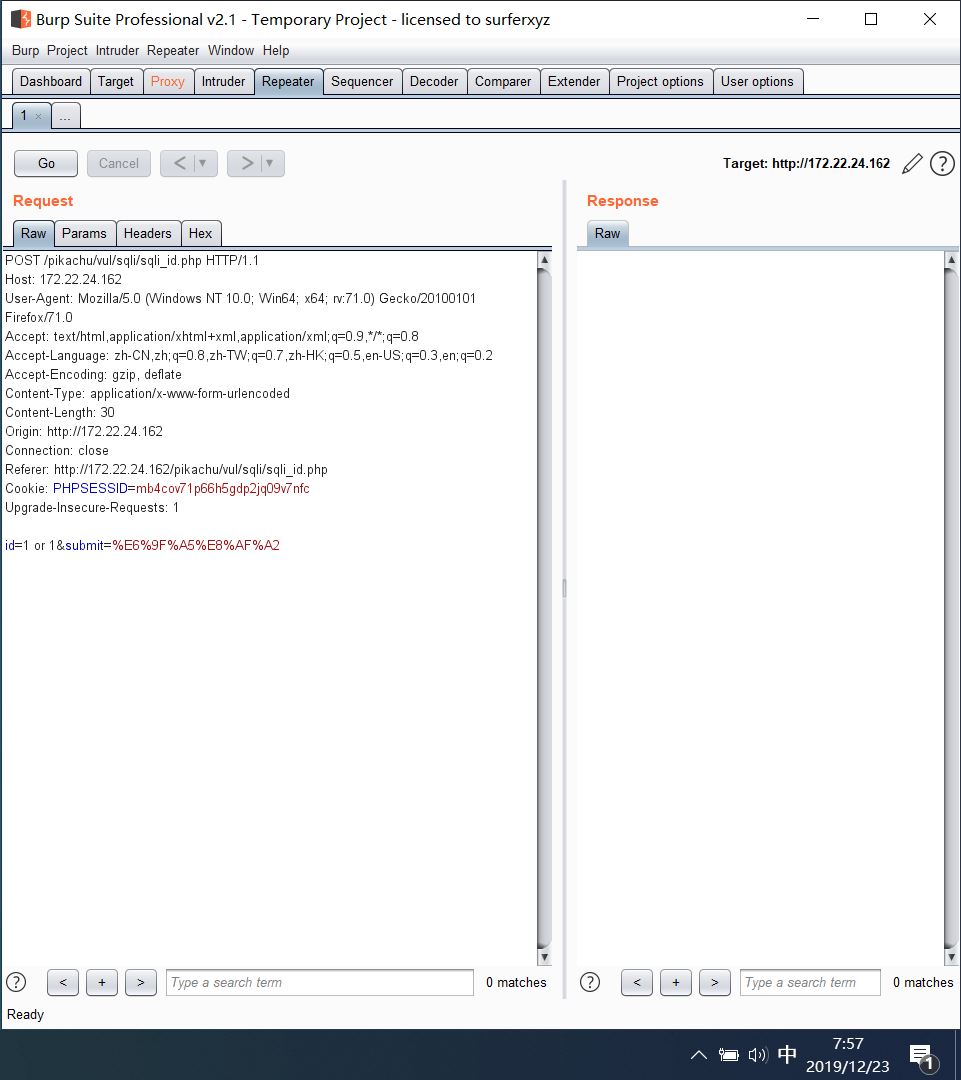Image resolution: width=961 pixels, height=1080 pixels.
Task: Click the Cancel button
Action: pyautogui.click(x=118, y=163)
